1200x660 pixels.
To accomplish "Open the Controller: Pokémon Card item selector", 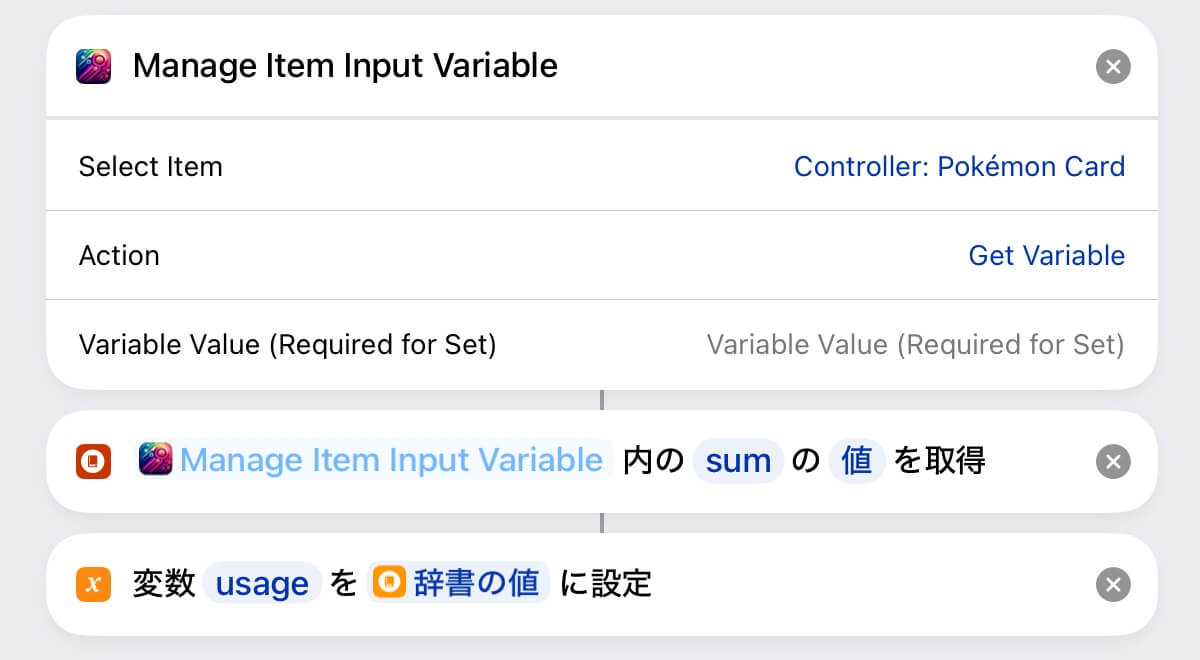I will (x=959, y=166).
